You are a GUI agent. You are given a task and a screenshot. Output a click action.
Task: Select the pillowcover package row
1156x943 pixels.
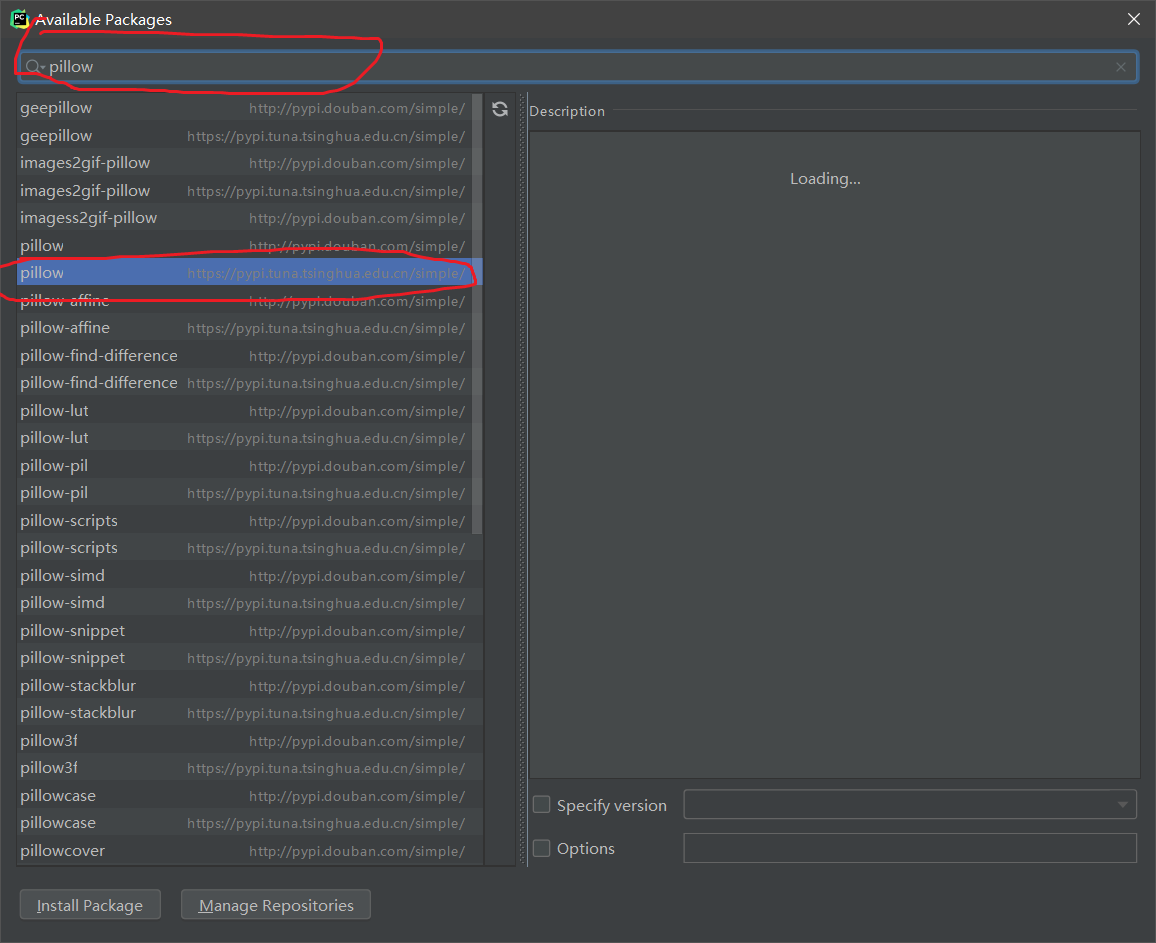(249, 850)
